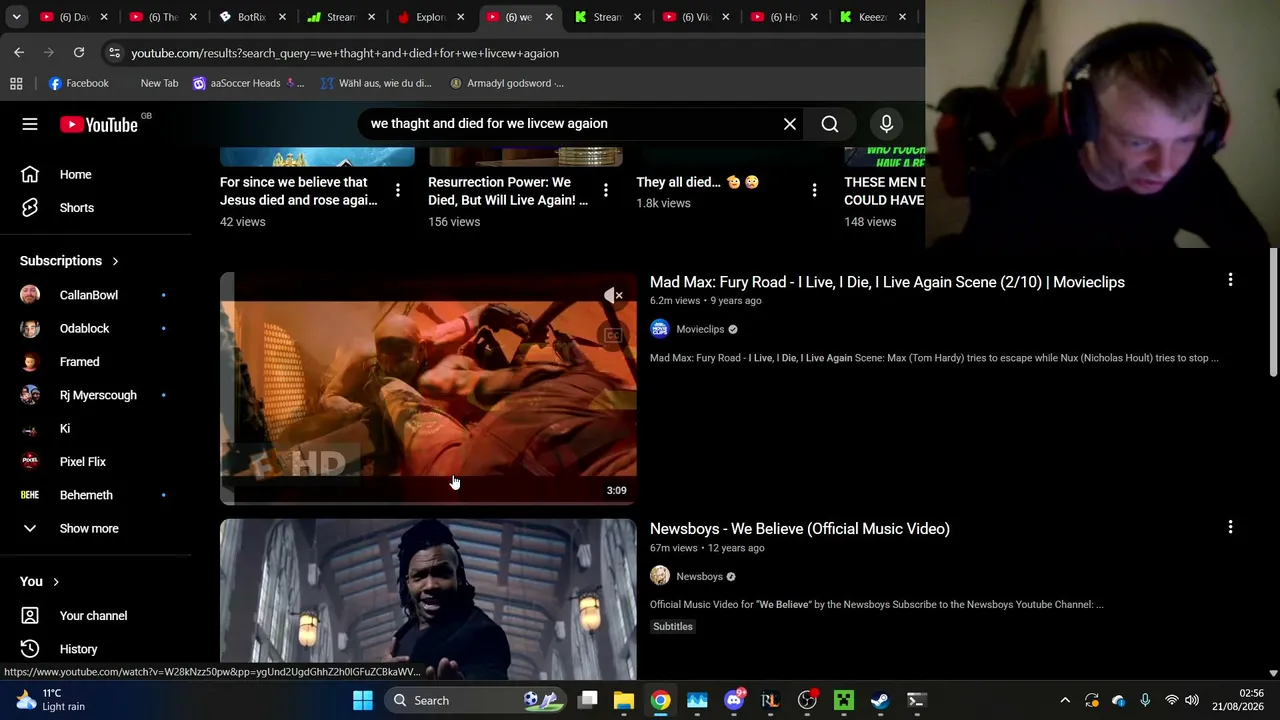Show hidden system tray icons
This screenshot has width=1280, height=720.
tap(1065, 700)
